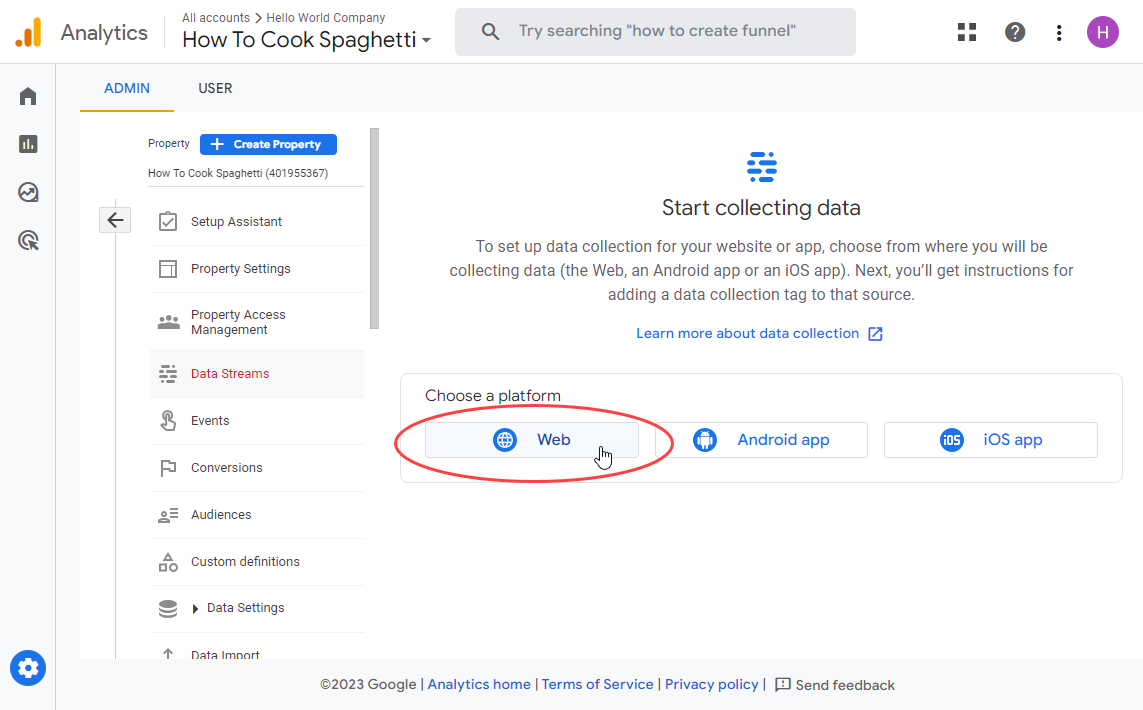Open Home from left sidebar icon

(x=28, y=96)
